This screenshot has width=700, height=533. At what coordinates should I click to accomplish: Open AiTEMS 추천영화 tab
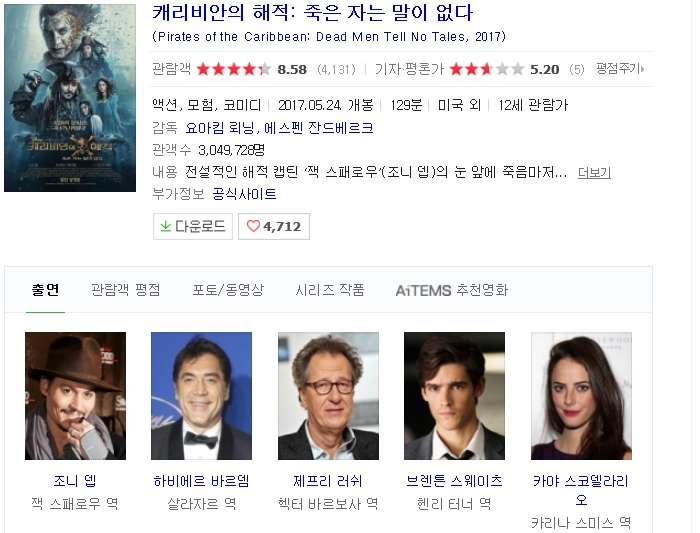coord(452,290)
